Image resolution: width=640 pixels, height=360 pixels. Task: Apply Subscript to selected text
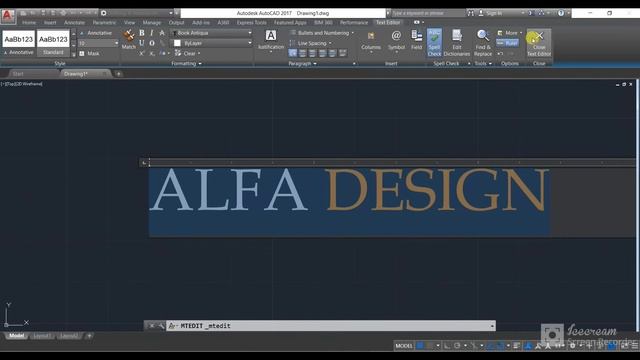pyautogui.click(x=151, y=53)
